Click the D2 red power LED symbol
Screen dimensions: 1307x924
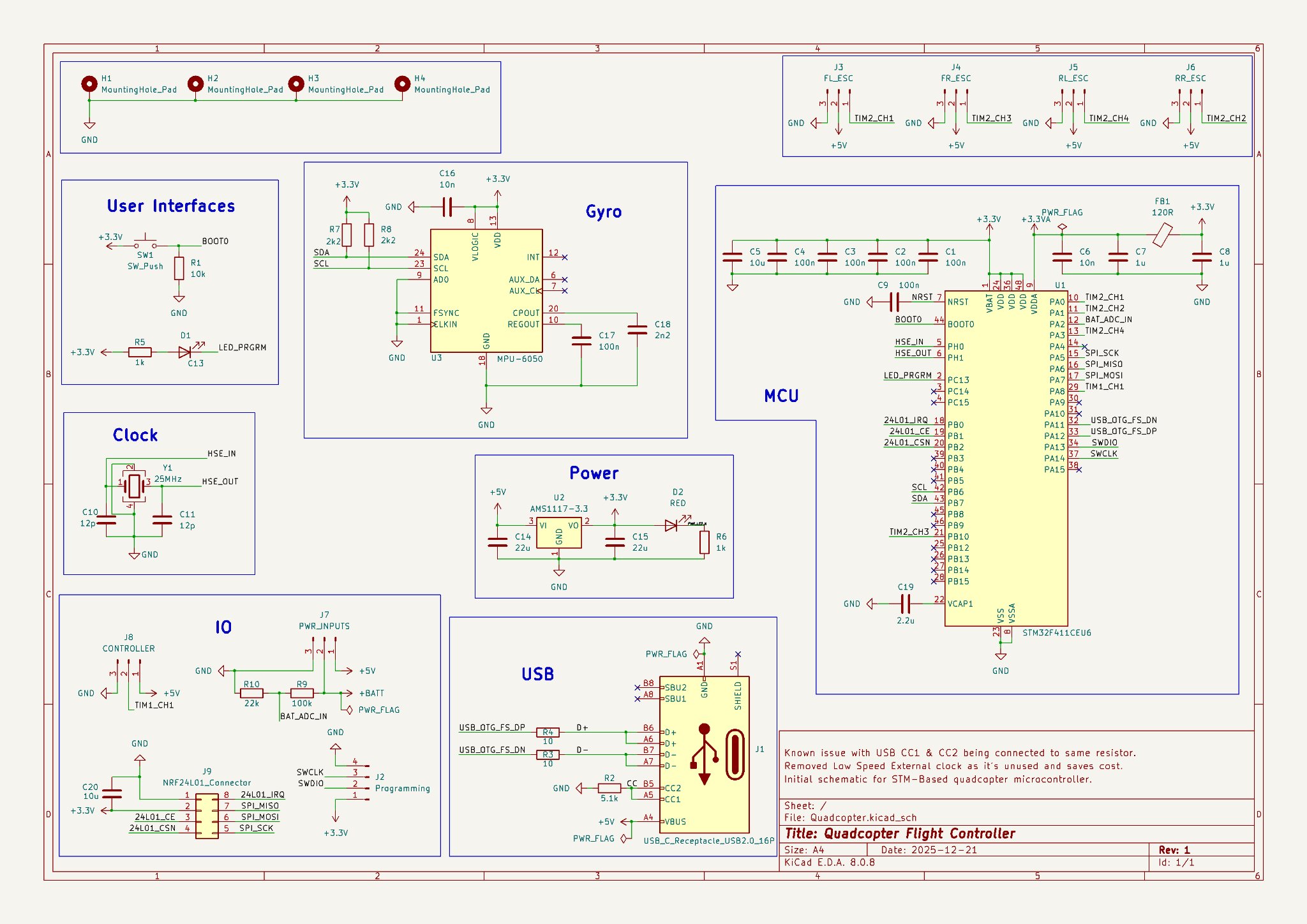point(671,525)
